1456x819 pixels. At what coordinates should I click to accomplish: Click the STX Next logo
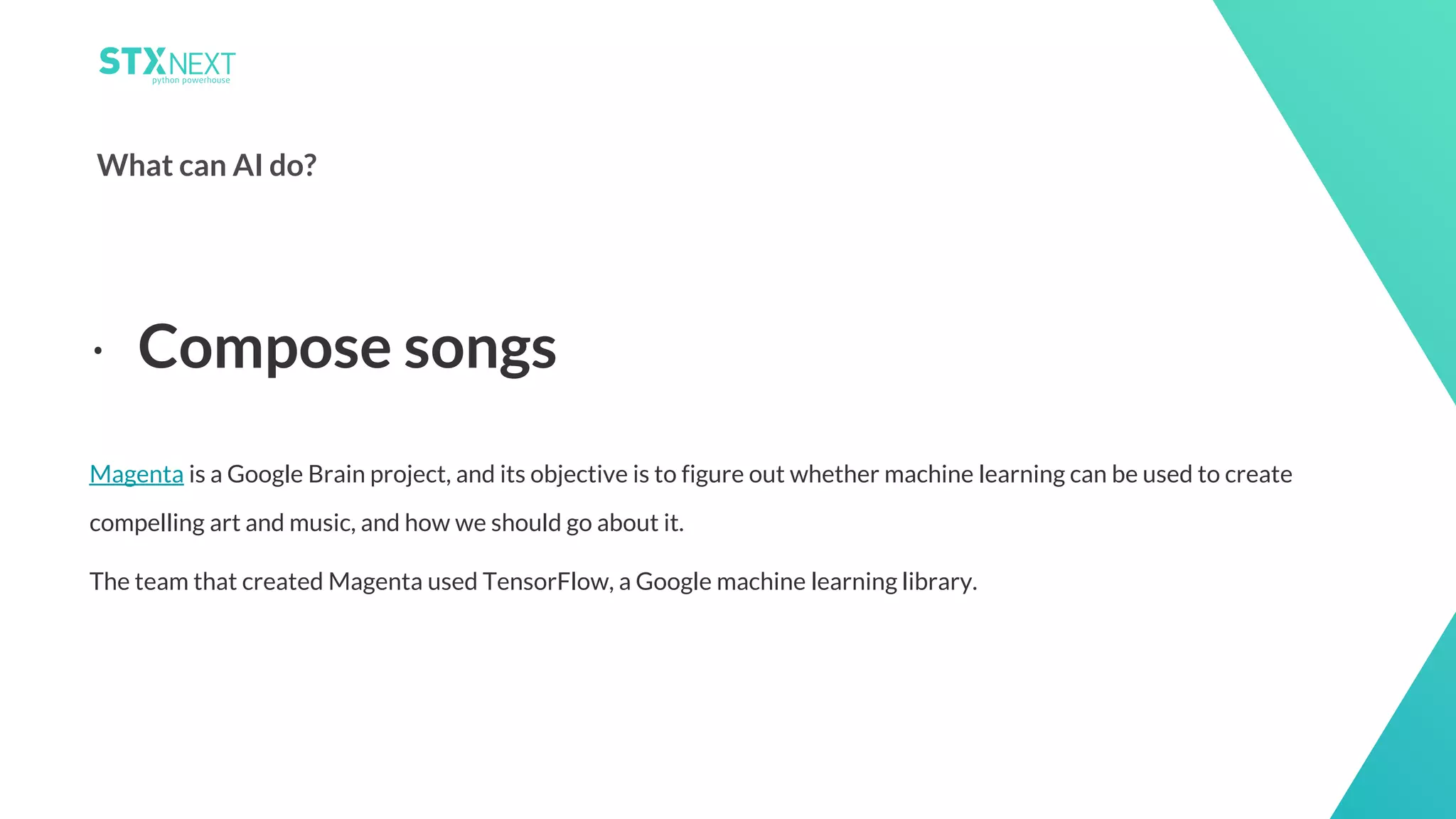coord(167,65)
